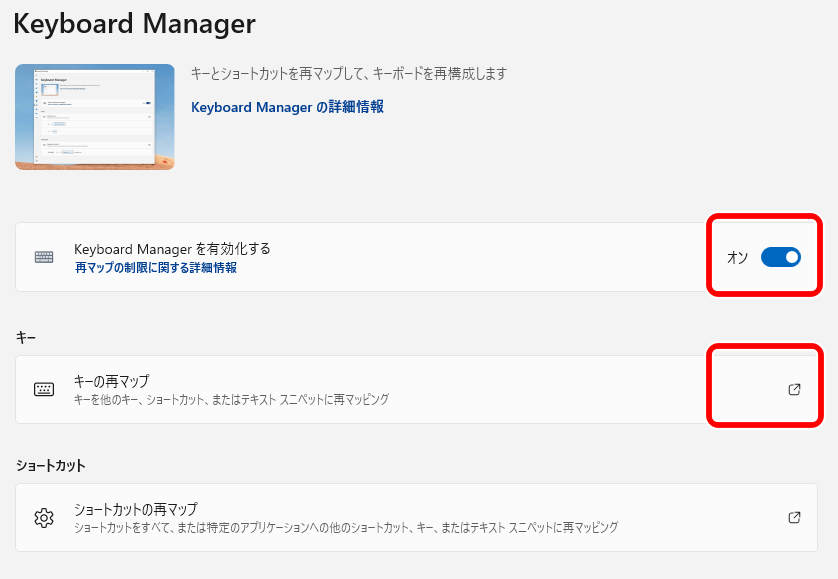Select the キーの再マップ settings row
Screen dimensions: 838x579
pos(400,388)
